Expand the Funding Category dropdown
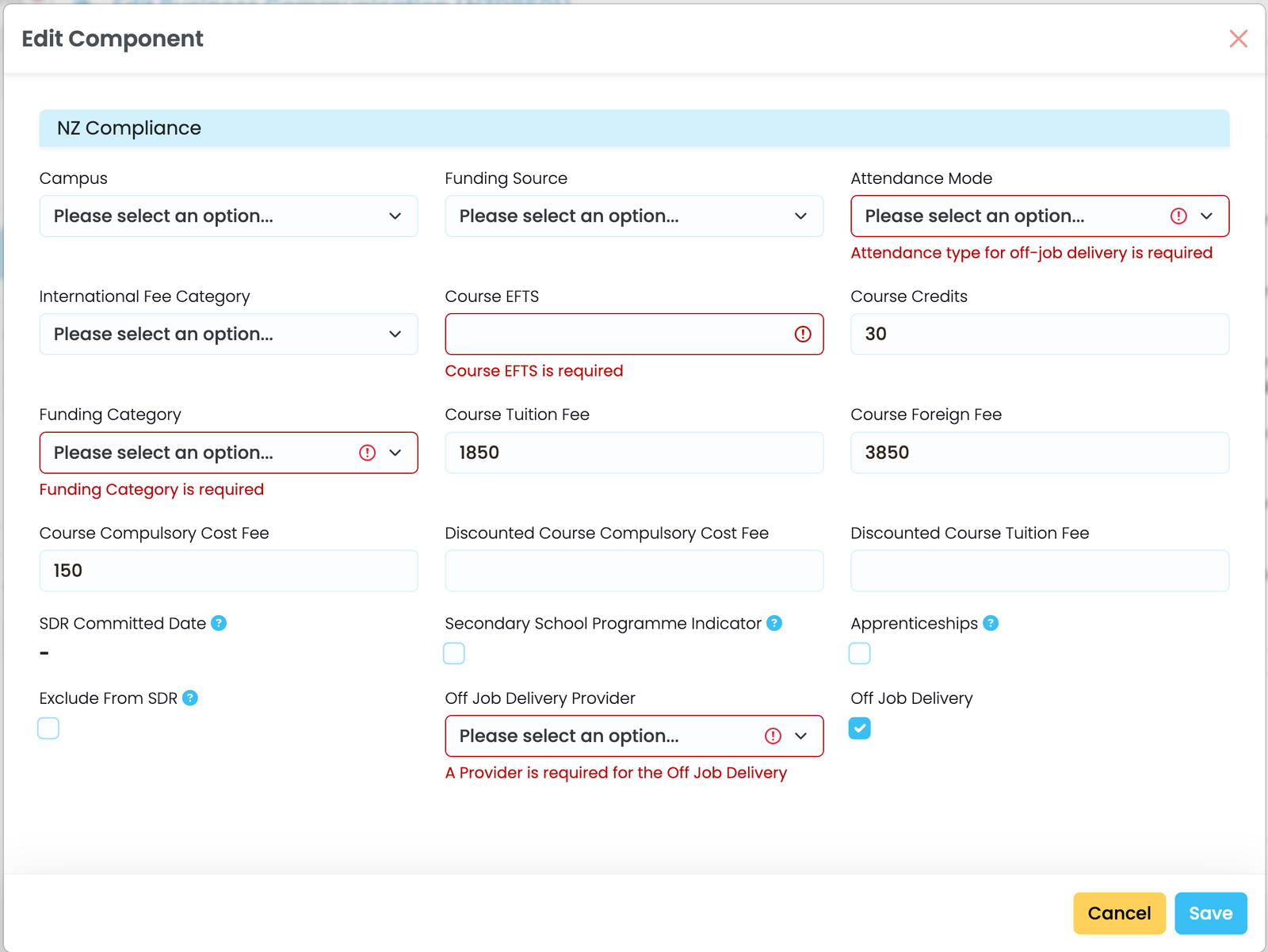The image size is (1268, 952). 228,453
